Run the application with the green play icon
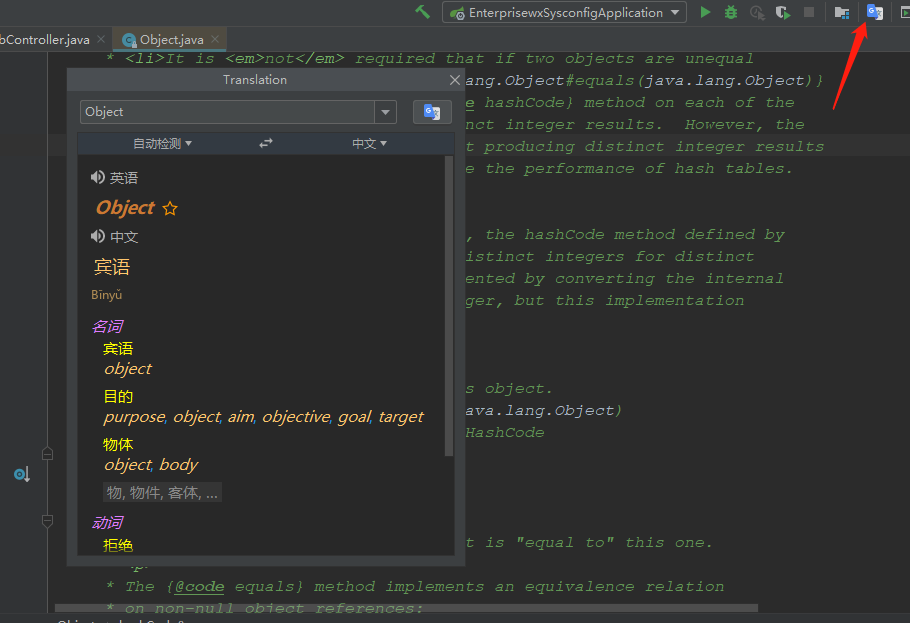Viewport: 910px width, 623px height. click(705, 12)
